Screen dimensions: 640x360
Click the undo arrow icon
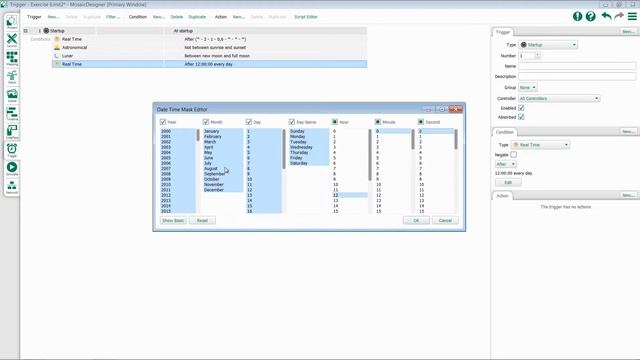606,16
